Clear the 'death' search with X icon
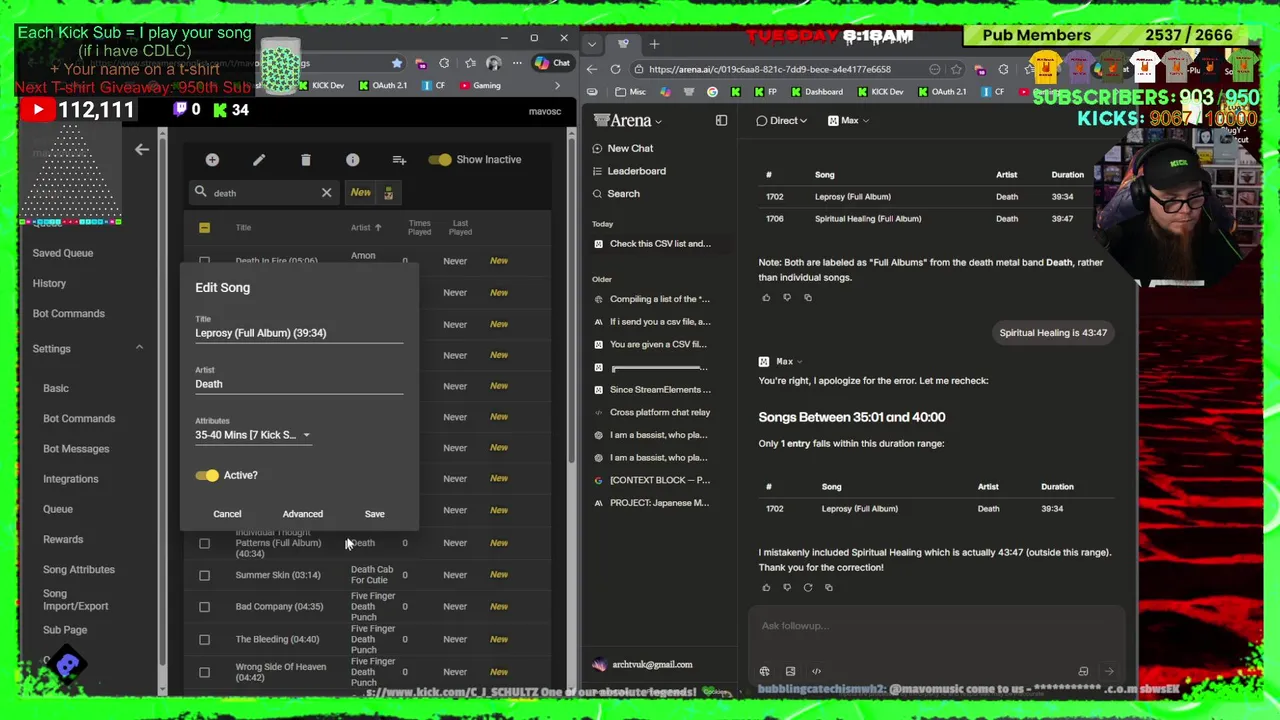 pyautogui.click(x=326, y=192)
